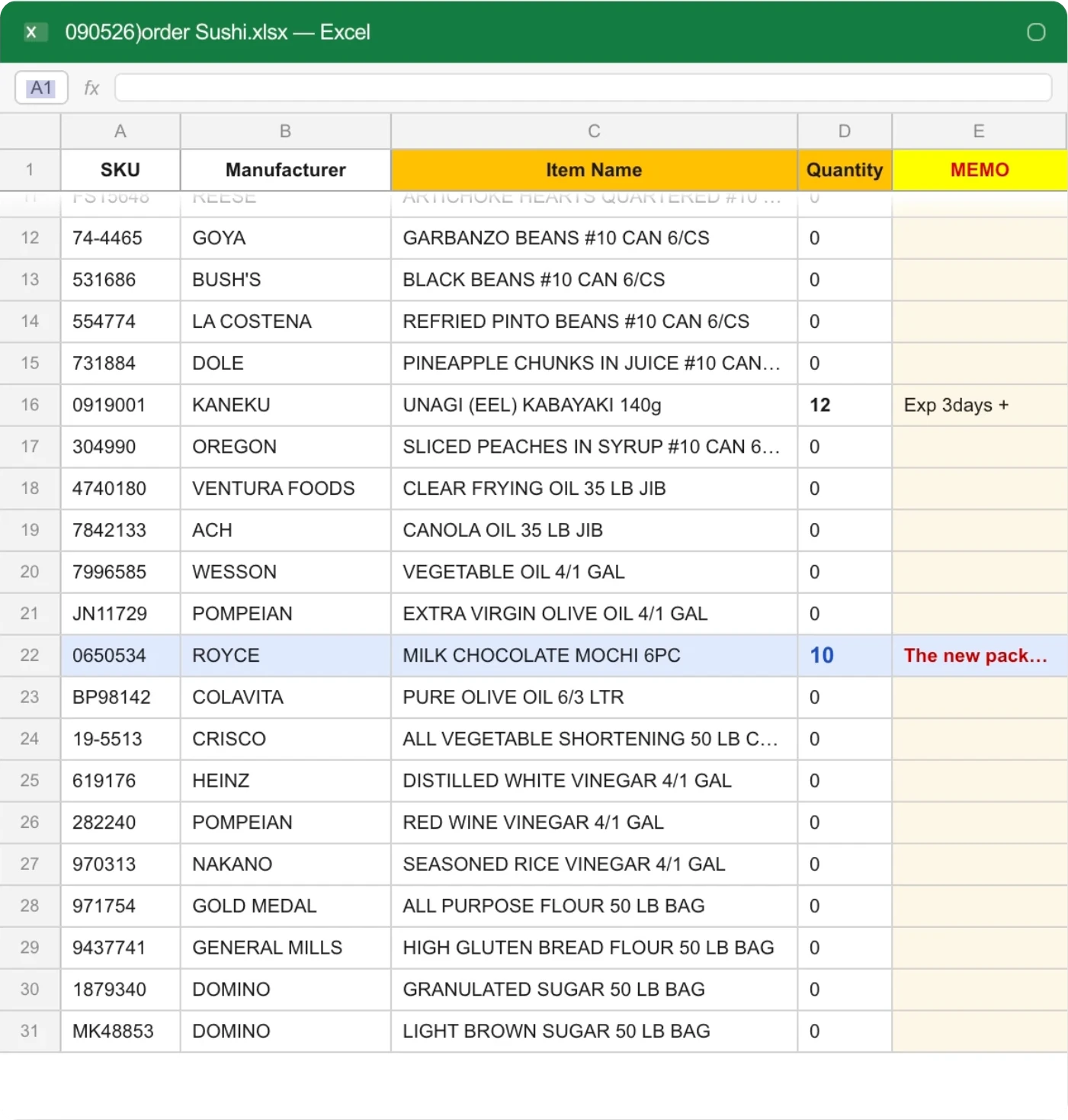Image resolution: width=1068 pixels, height=1120 pixels.
Task: Click GRANULATED SUGAR 50 LB BAG cell
Action: 595,990
